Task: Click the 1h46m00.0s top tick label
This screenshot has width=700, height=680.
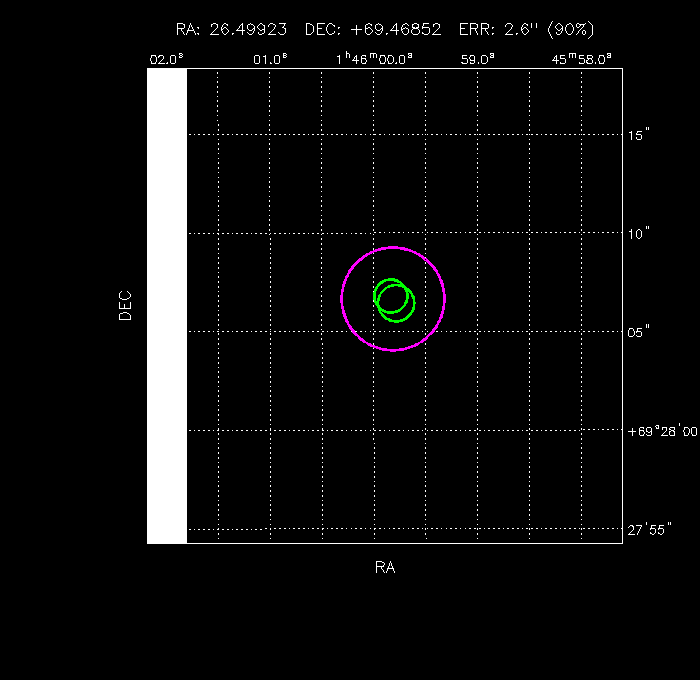Action: (x=374, y=59)
